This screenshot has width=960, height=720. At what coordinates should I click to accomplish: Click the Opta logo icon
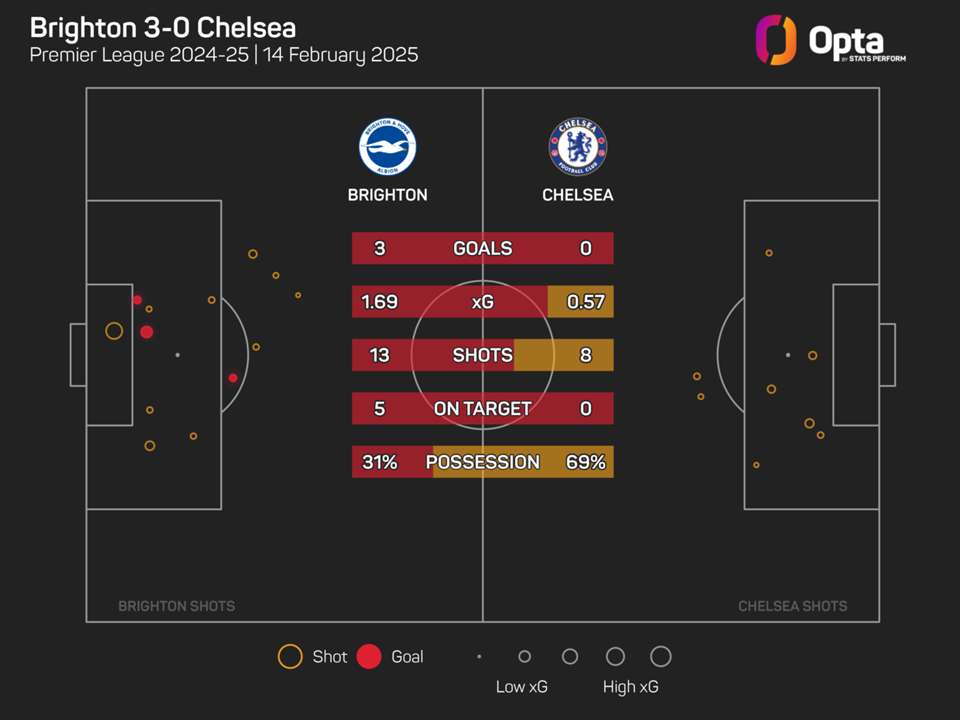pyautogui.click(x=776, y=40)
